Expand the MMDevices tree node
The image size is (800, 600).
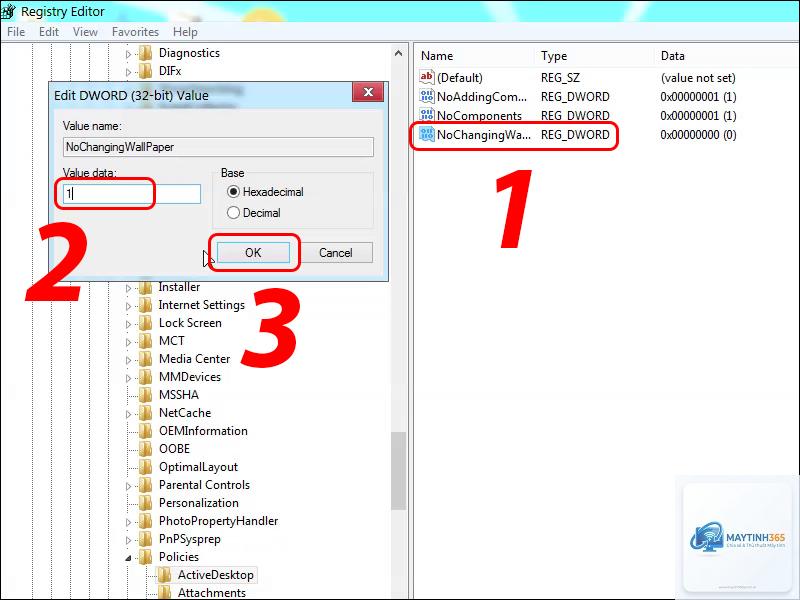[128, 378]
